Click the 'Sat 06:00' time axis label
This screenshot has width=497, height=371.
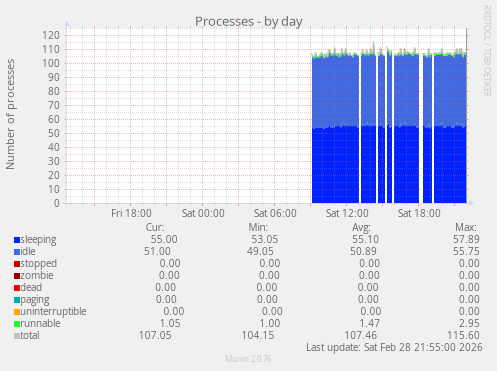(x=275, y=213)
